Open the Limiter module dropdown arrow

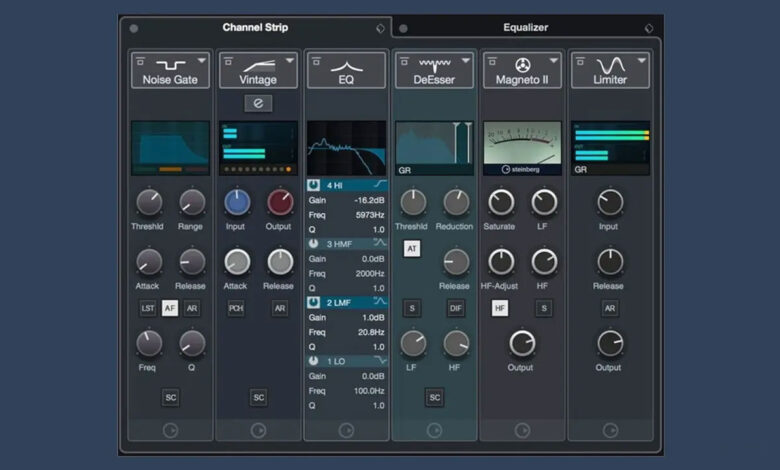pos(642,61)
